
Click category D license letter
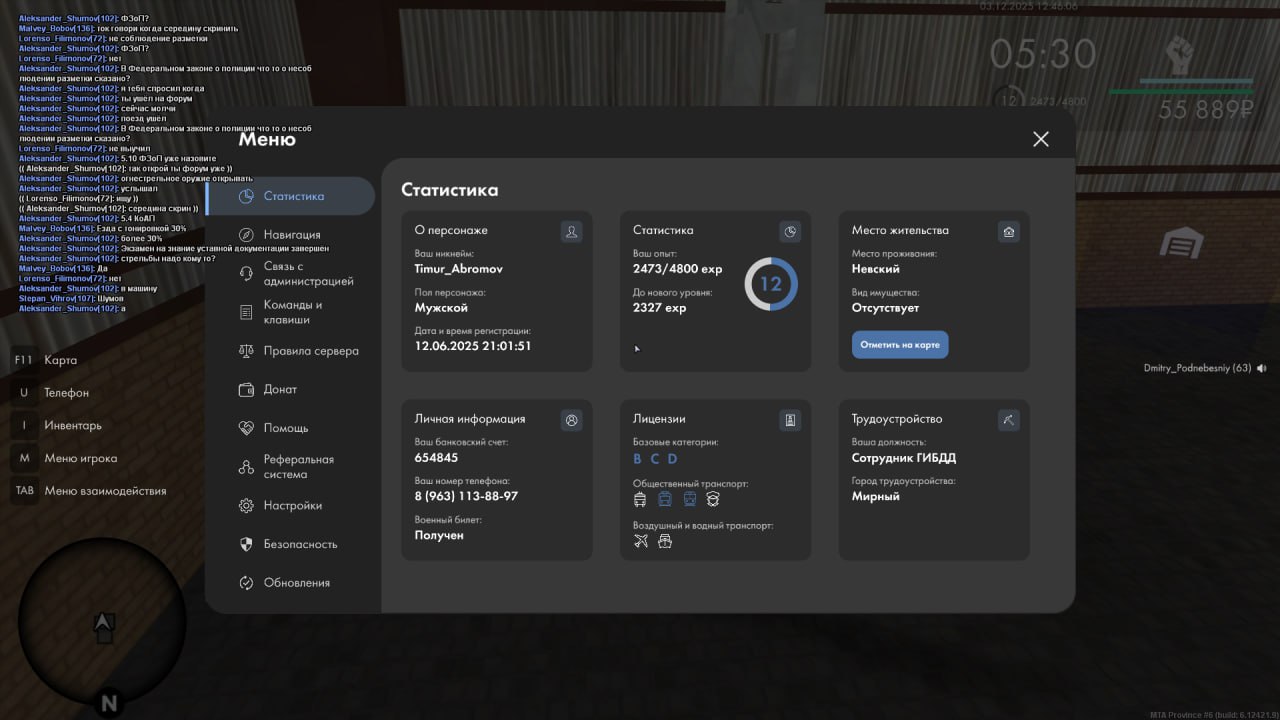[672, 459]
